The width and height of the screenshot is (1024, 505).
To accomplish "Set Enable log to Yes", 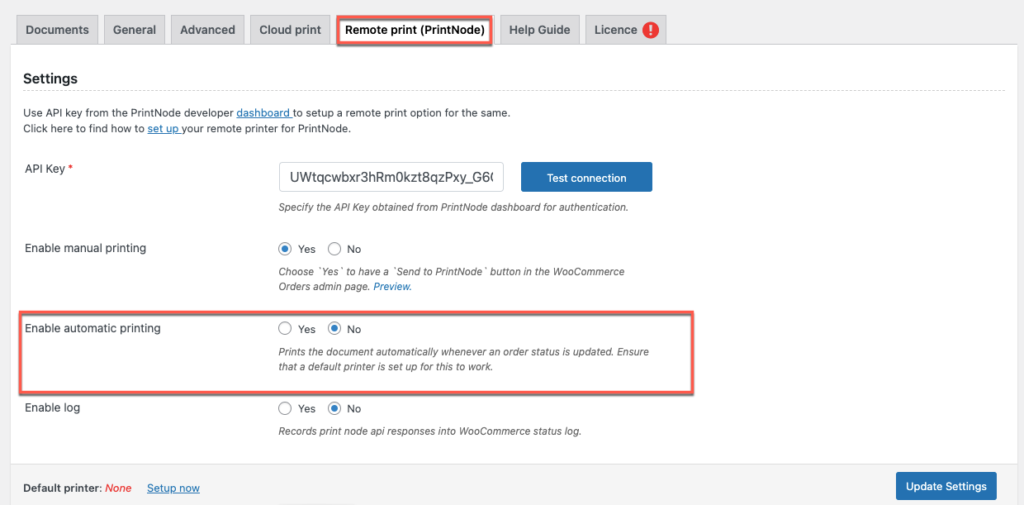I will [284, 408].
